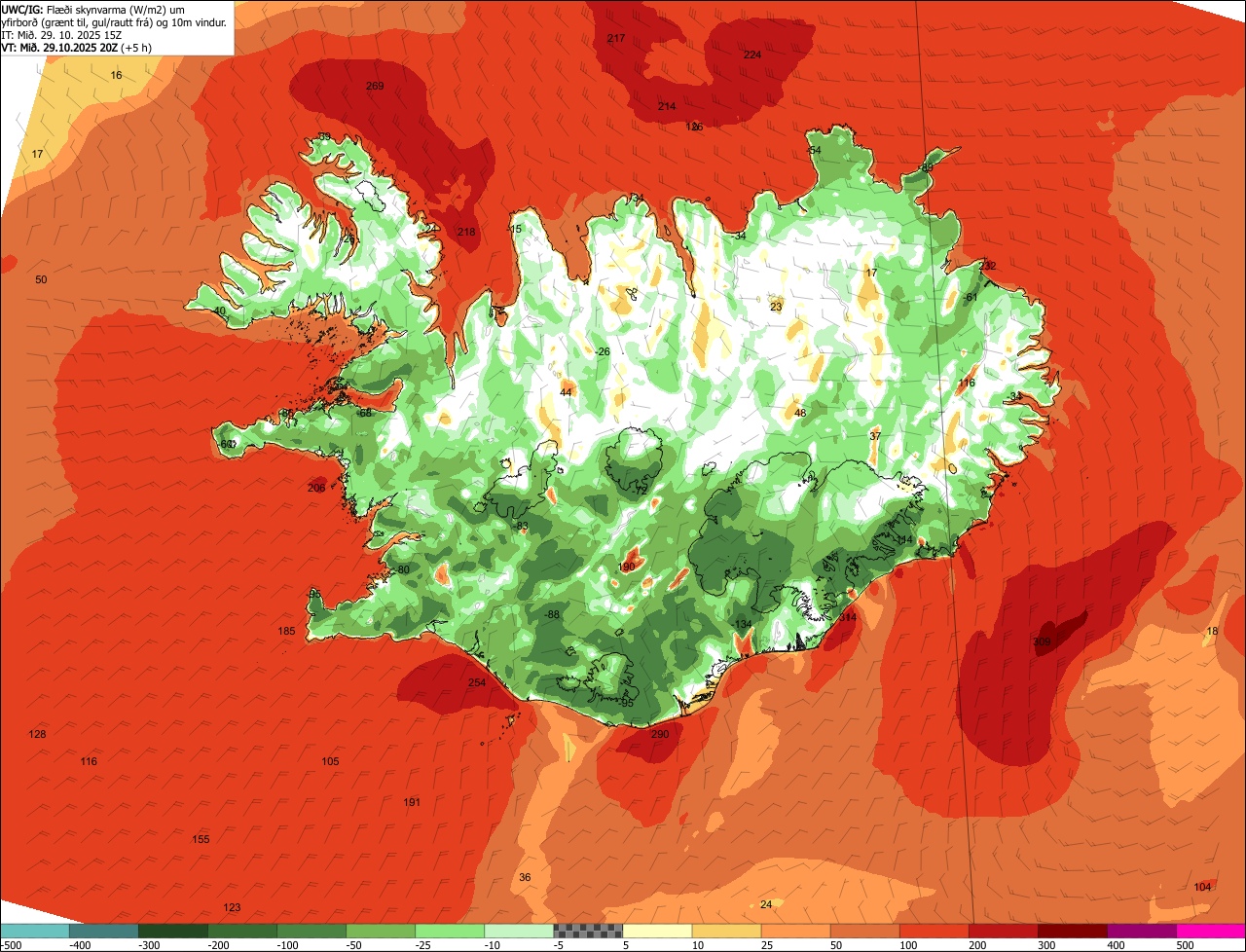Select the red-orange 100 to 200 legend swatch
This screenshot has height=952, width=1246.
pyautogui.click(x=934, y=931)
